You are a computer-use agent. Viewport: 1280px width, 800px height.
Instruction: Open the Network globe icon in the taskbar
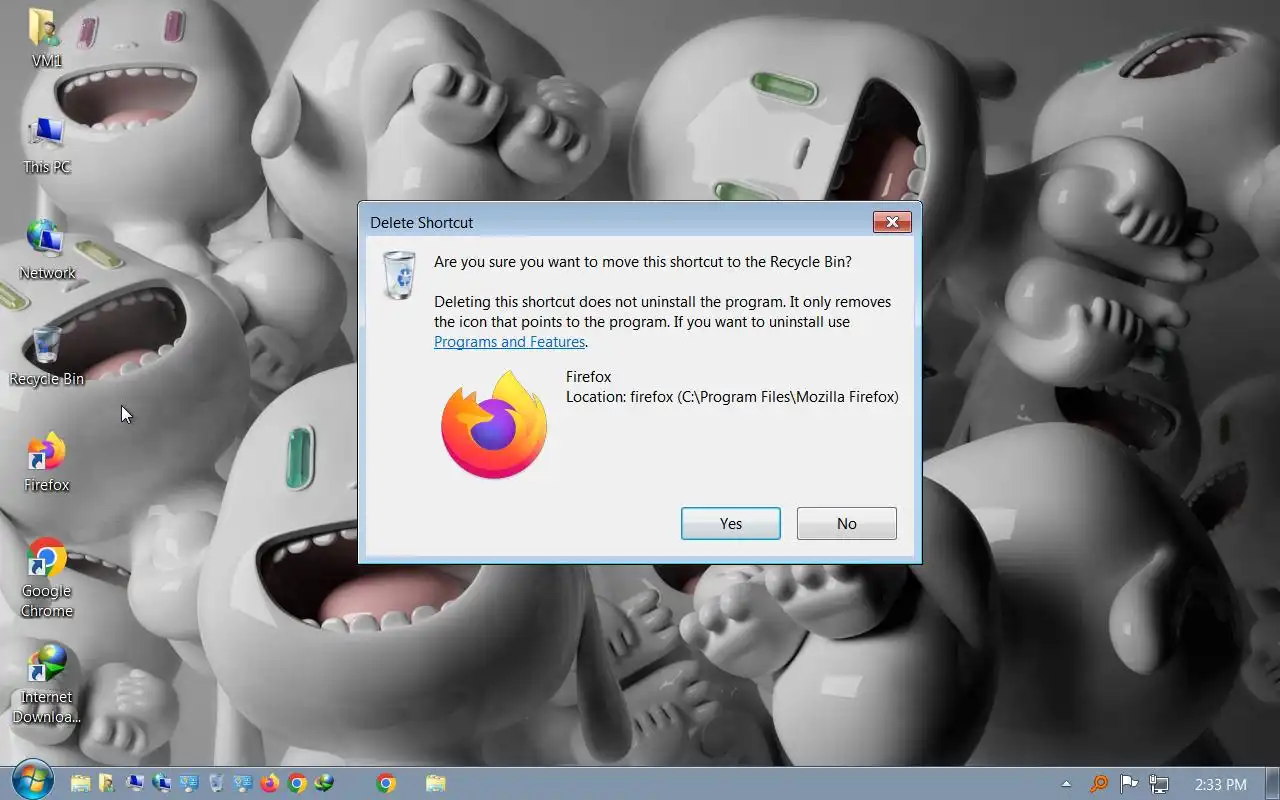click(162, 783)
